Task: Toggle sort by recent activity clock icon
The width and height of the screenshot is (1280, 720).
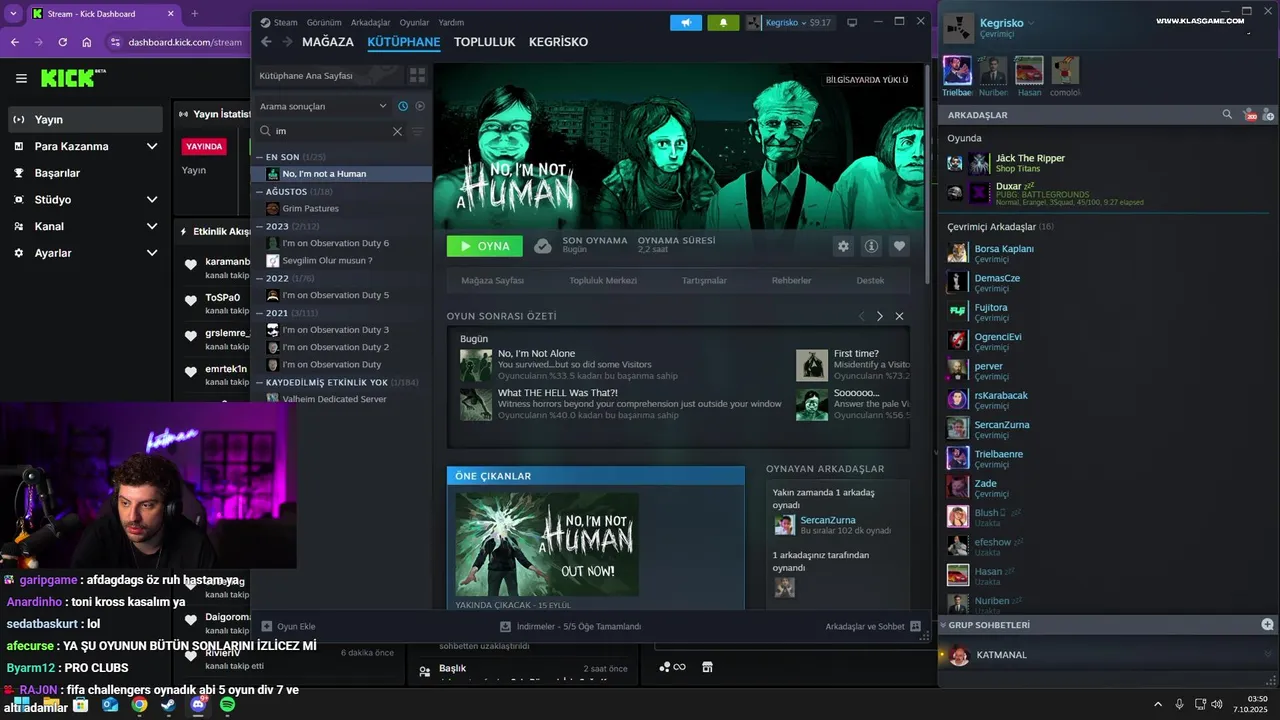Action: [403, 106]
